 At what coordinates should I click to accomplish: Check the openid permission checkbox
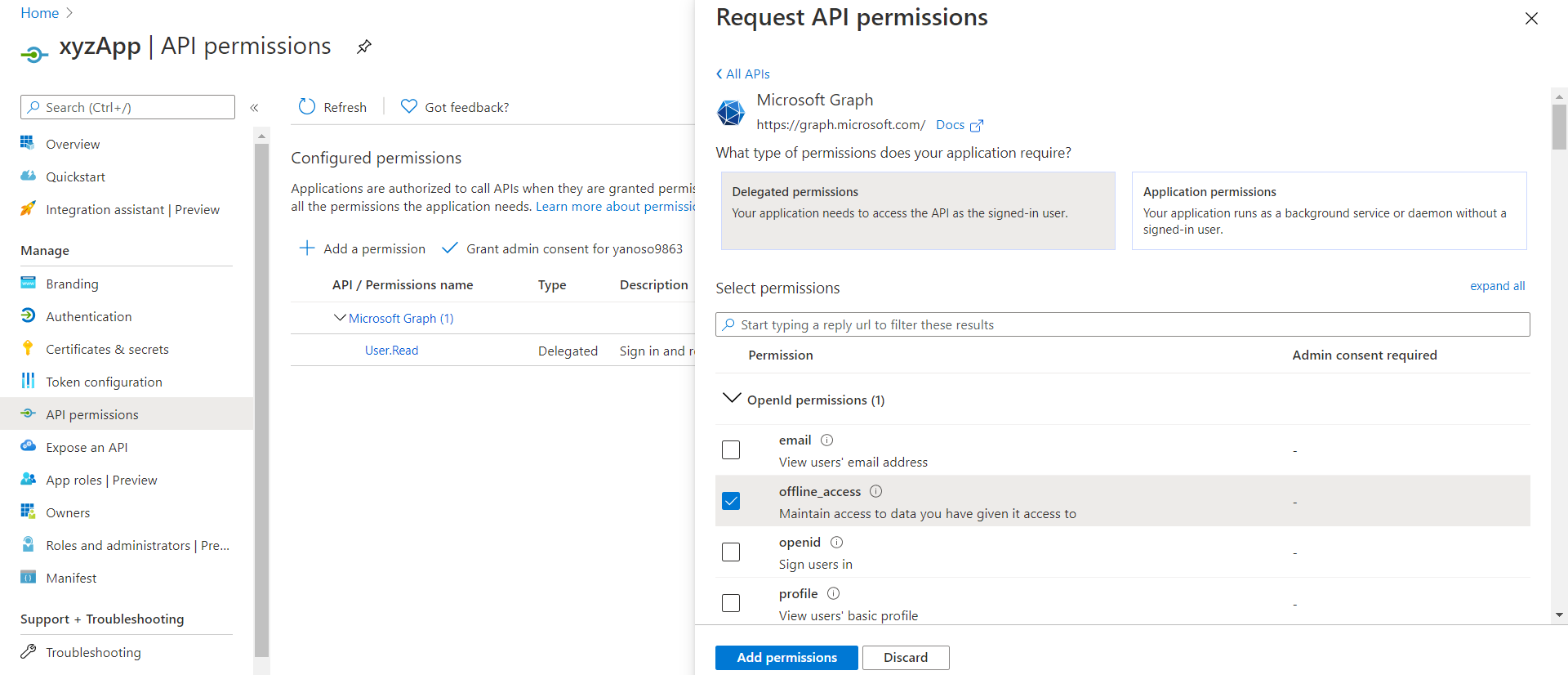[x=731, y=552]
